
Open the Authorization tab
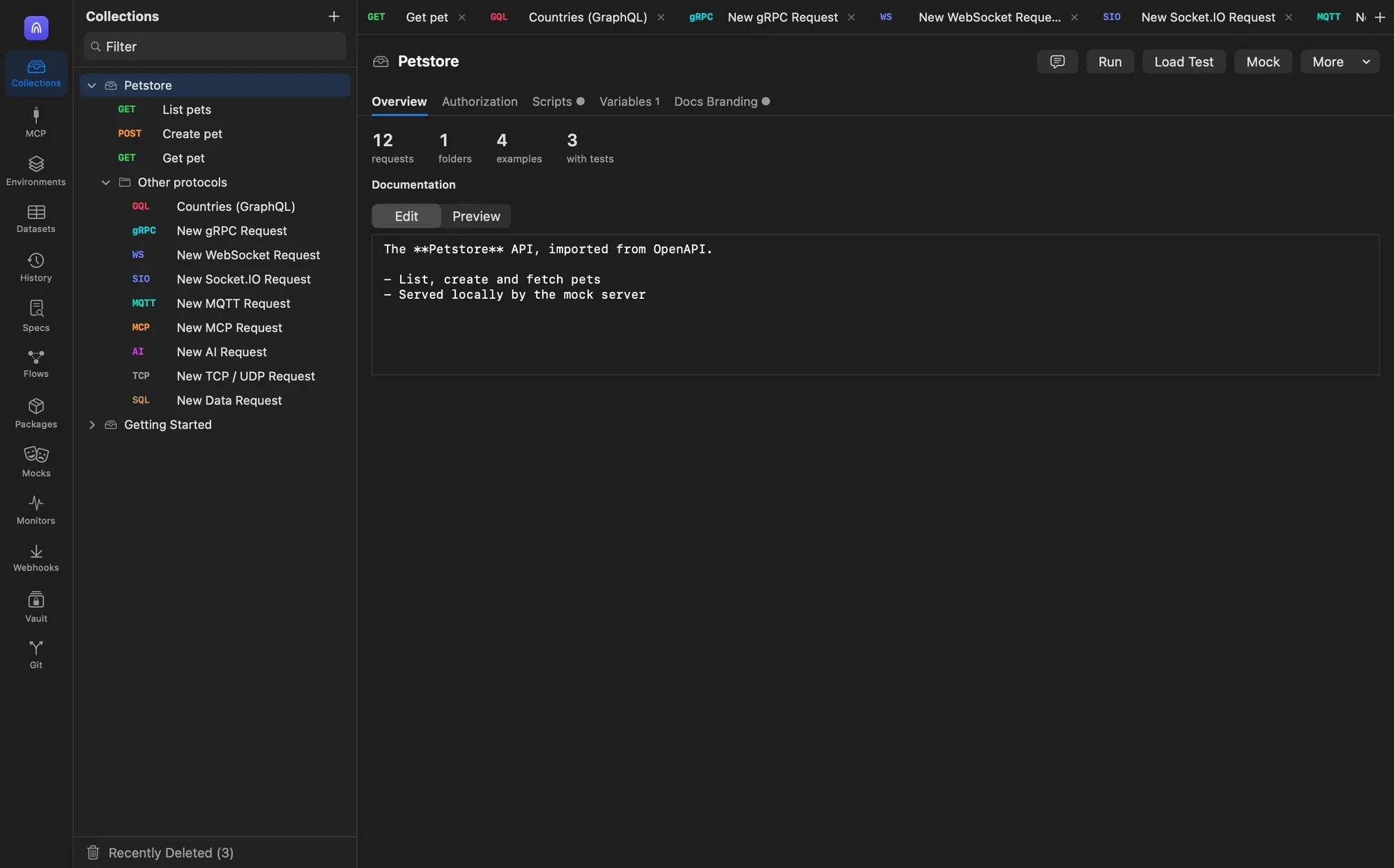click(x=480, y=102)
